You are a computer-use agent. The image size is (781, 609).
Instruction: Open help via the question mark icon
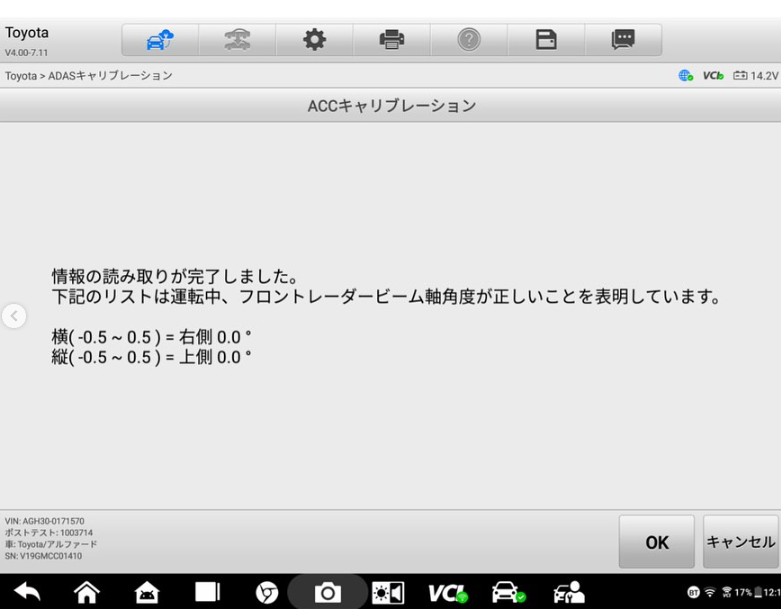469,40
